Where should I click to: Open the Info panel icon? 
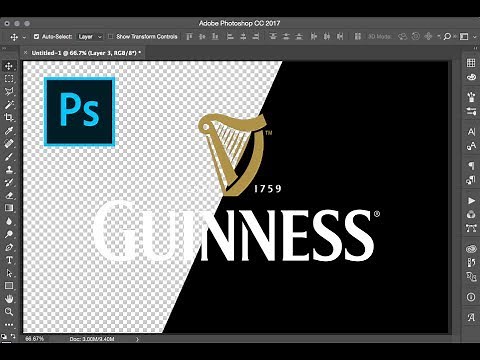pyautogui.click(x=471, y=297)
